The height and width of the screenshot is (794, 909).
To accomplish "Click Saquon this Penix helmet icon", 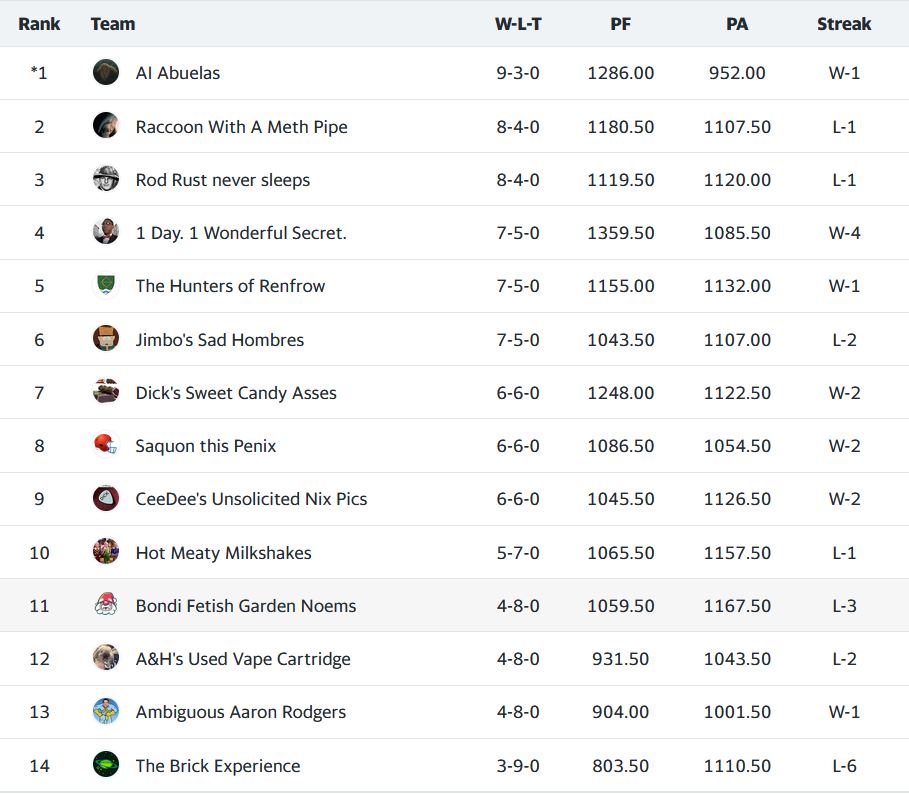I will pyautogui.click(x=106, y=445).
